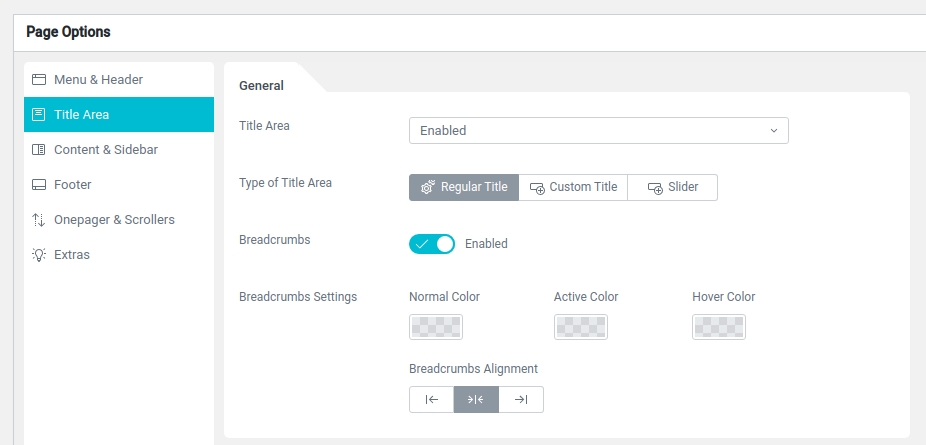Align breadcrumbs to the center

[x=476, y=399]
